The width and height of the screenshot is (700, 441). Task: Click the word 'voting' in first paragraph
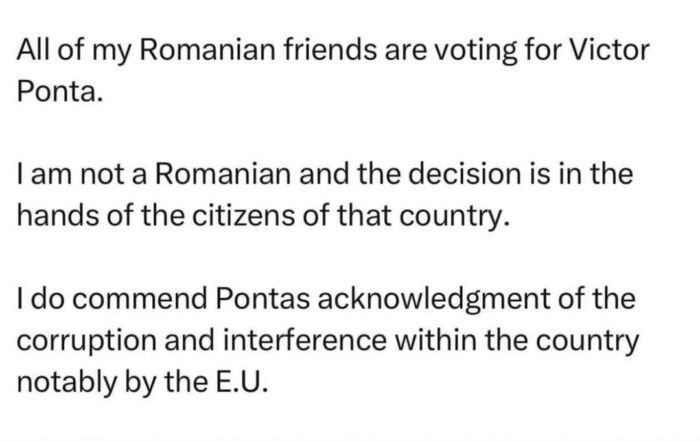[476, 51]
